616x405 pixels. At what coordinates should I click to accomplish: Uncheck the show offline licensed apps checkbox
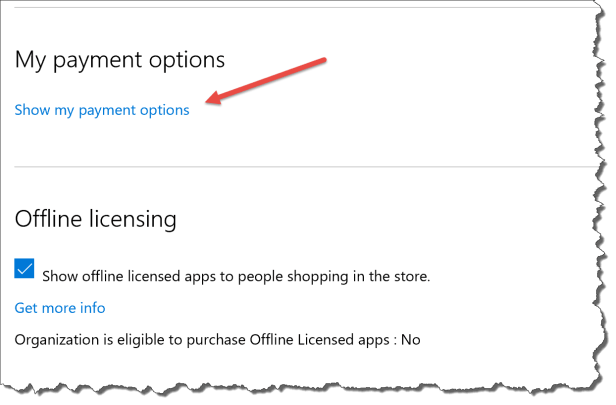[x=25, y=269]
